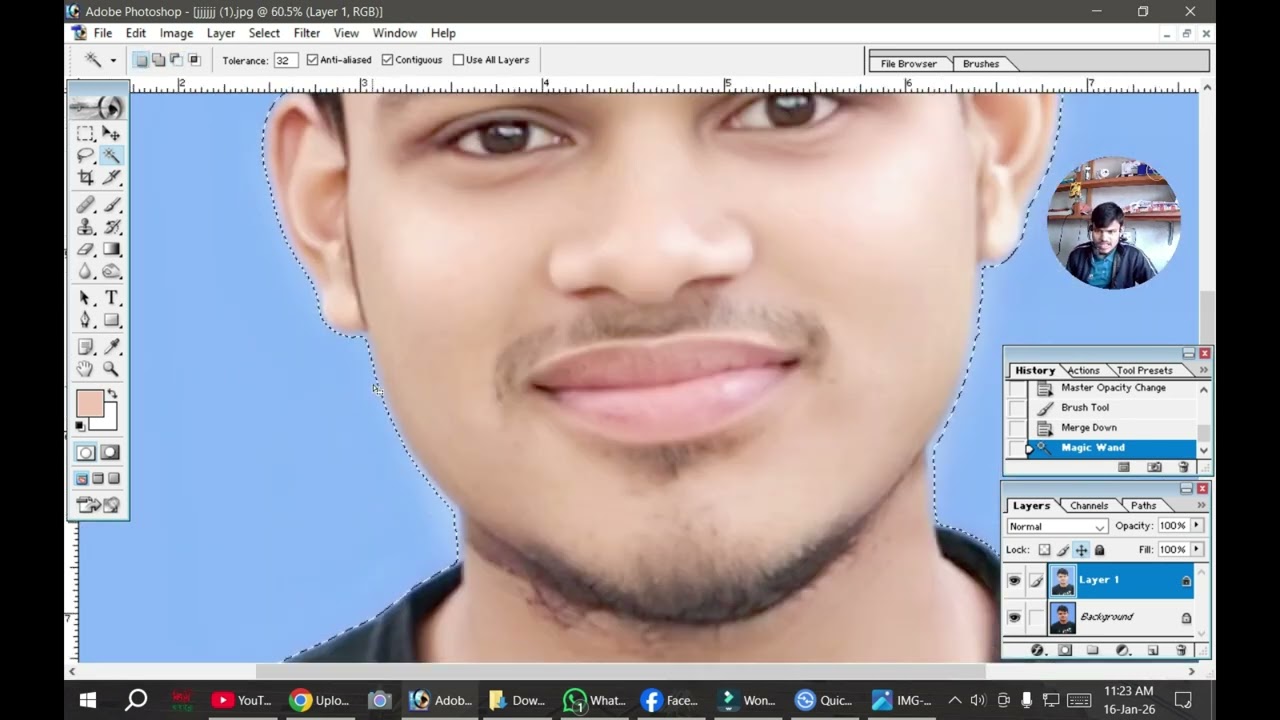The height and width of the screenshot is (720, 1280).
Task: Select the Magic Wand tool in toolbox
Action: tap(111, 156)
